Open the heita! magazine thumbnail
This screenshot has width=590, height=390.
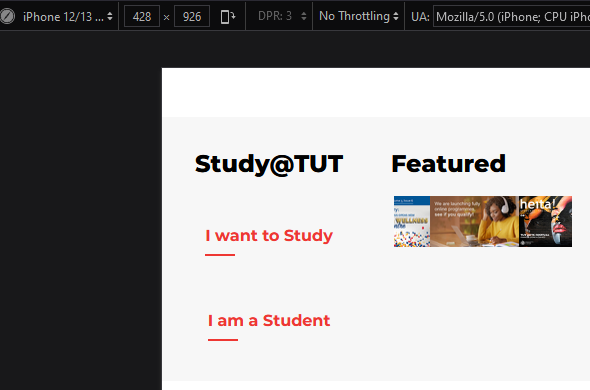(x=546, y=221)
